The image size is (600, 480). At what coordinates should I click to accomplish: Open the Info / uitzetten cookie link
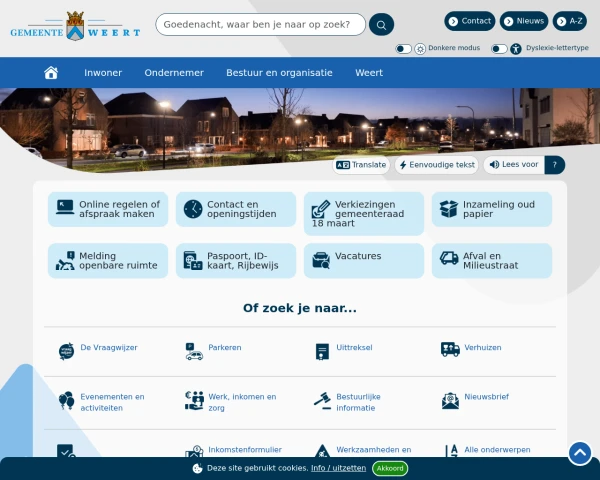point(338,468)
